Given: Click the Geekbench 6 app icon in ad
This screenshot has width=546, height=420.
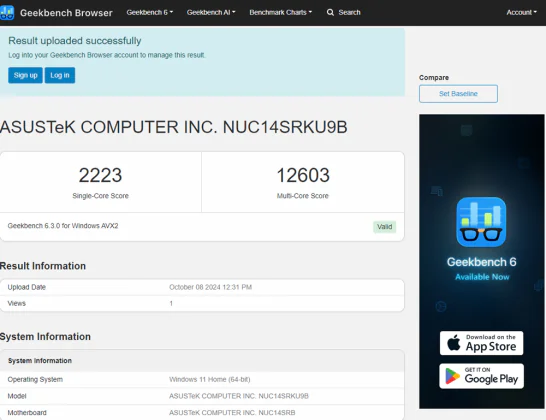Looking at the screenshot, I should [481, 222].
